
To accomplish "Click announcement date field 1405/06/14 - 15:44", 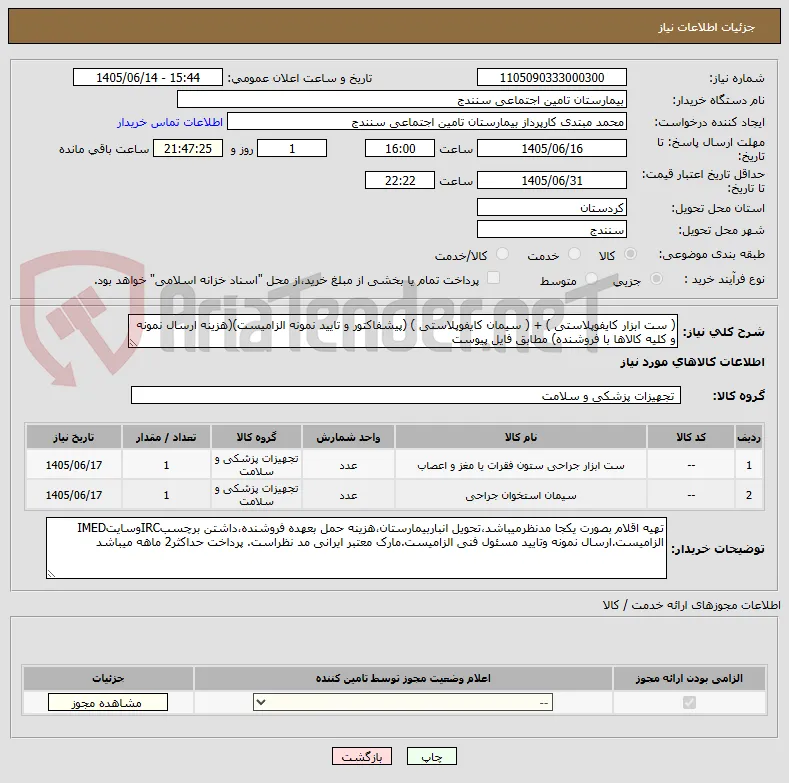I will (148, 77).
